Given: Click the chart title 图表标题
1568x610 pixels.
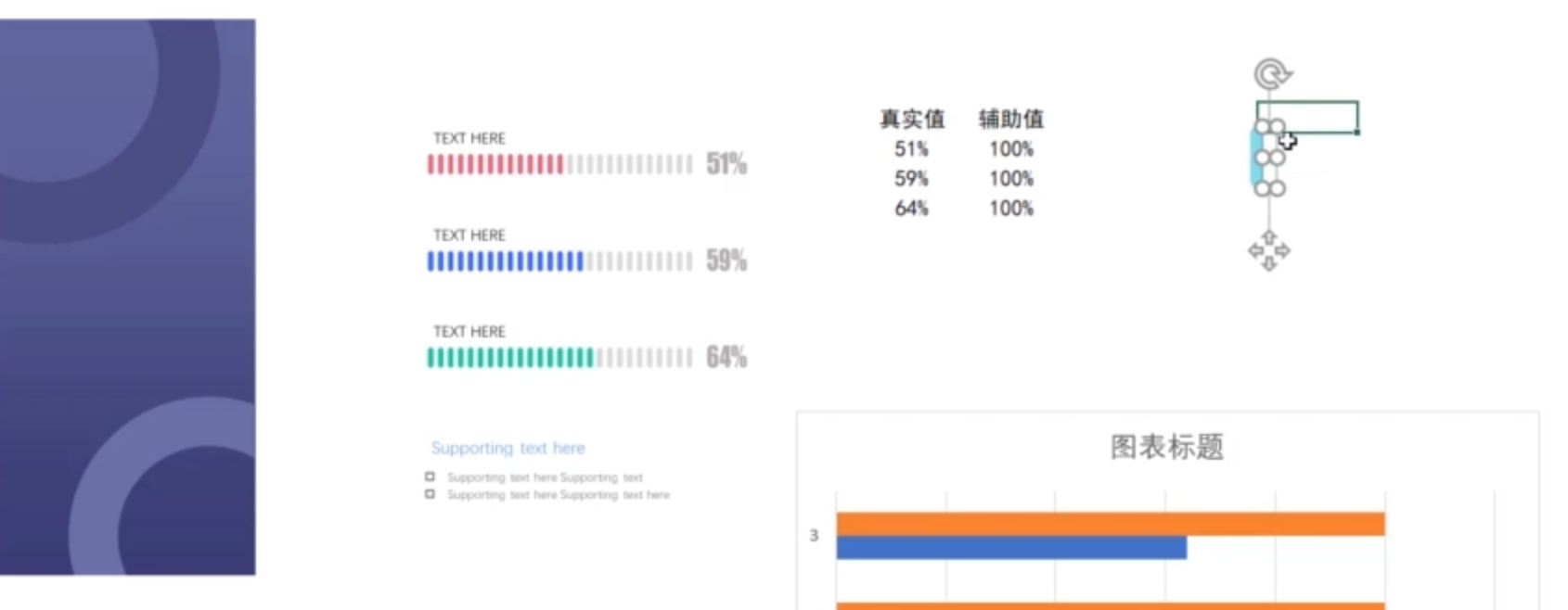Looking at the screenshot, I should click(x=1166, y=447).
